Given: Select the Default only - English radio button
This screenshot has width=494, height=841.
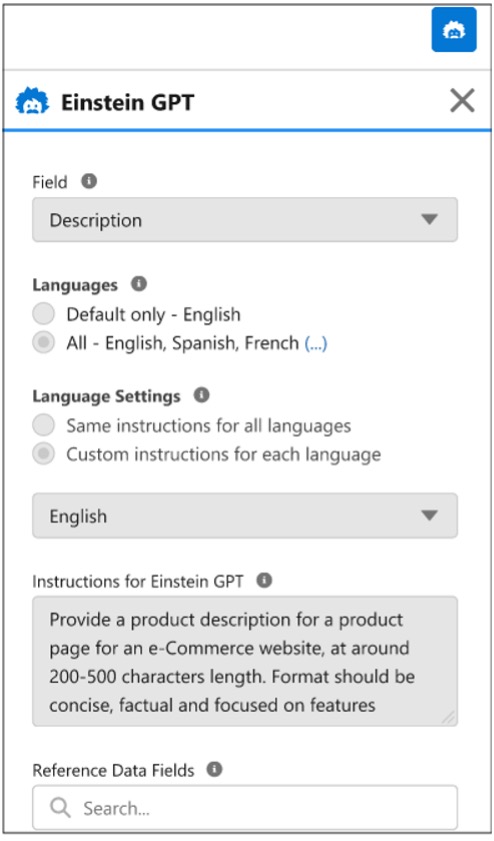Looking at the screenshot, I should (43, 314).
